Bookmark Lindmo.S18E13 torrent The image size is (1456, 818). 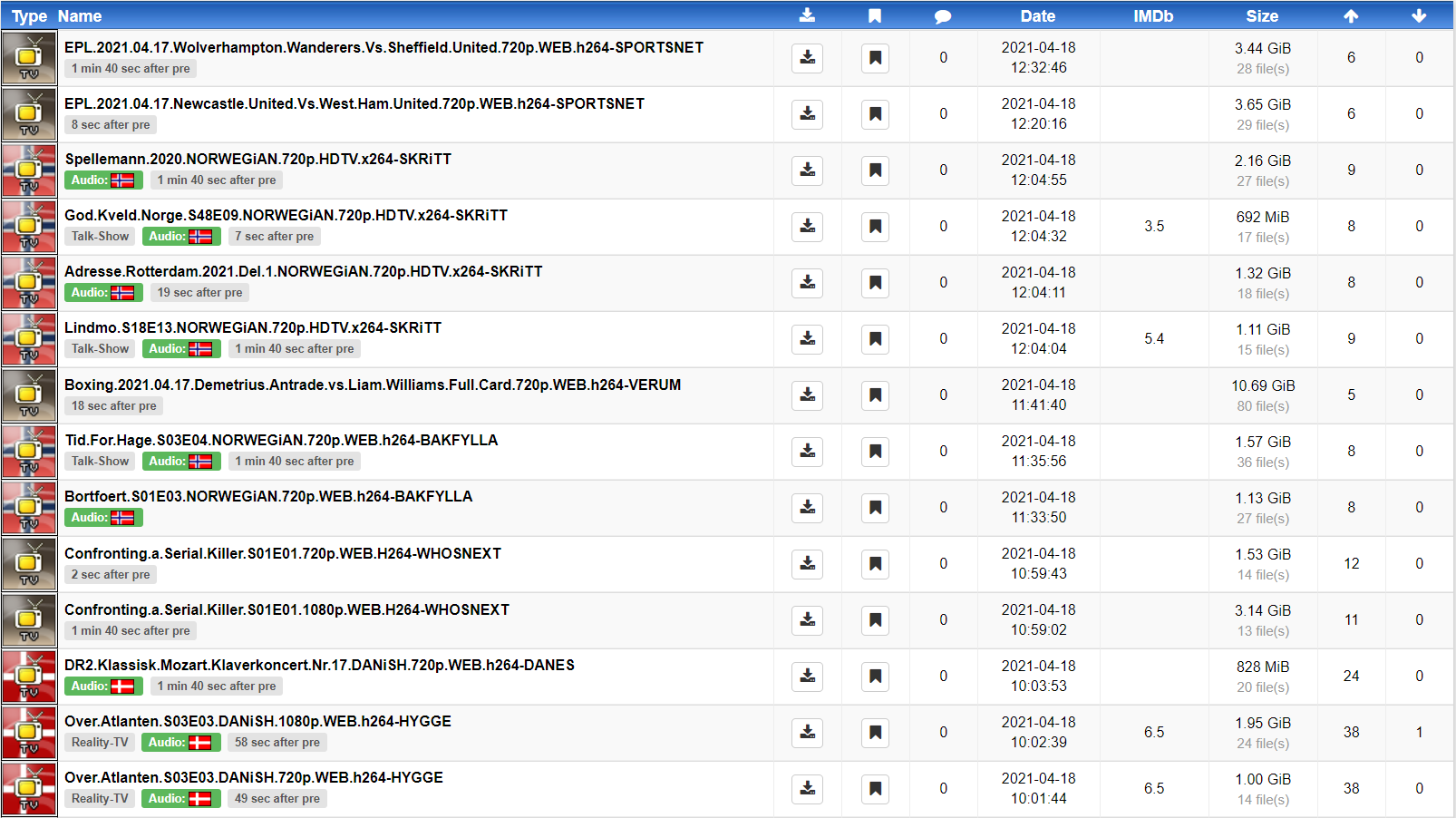click(x=875, y=339)
